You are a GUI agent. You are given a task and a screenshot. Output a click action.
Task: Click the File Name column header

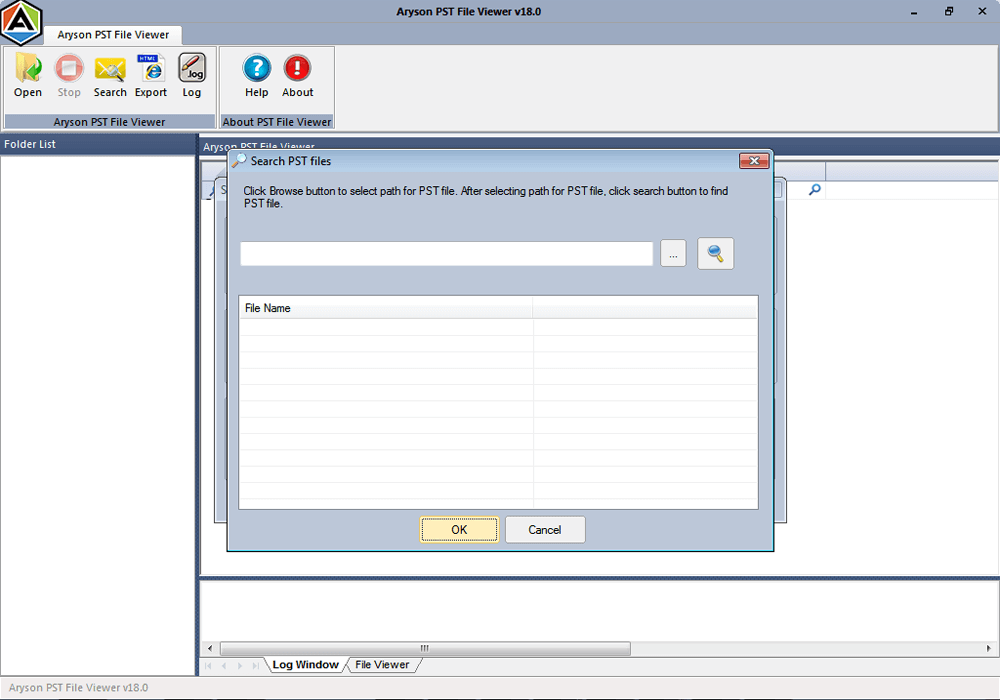pyautogui.click(x=386, y=308)
